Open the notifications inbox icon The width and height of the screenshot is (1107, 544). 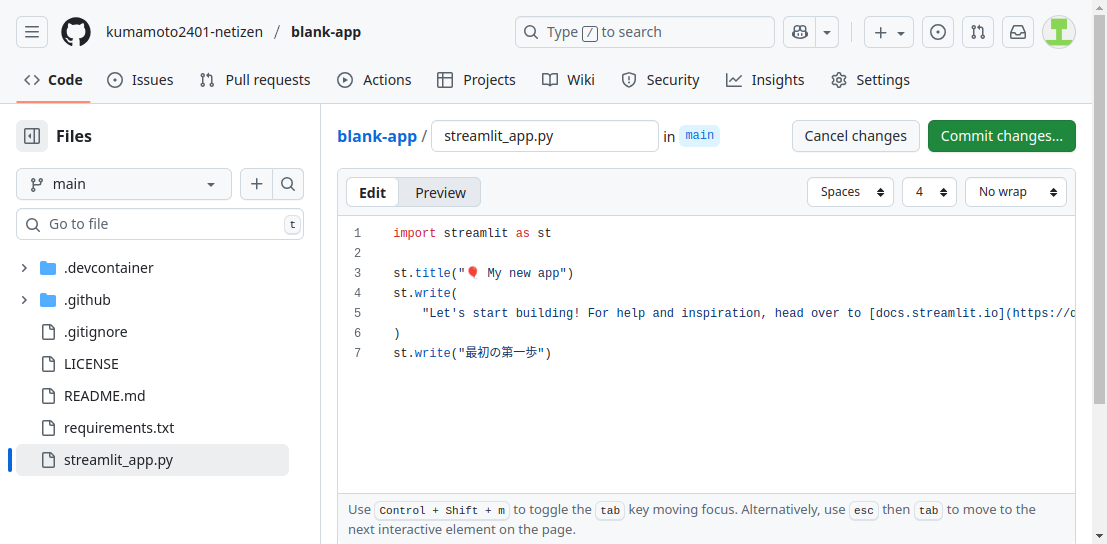coord(1018,32)
